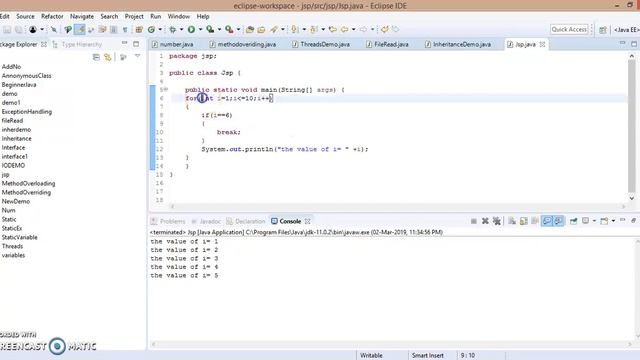
Task: Click the Remove Launch icon in Console
Action: point(485,221)
